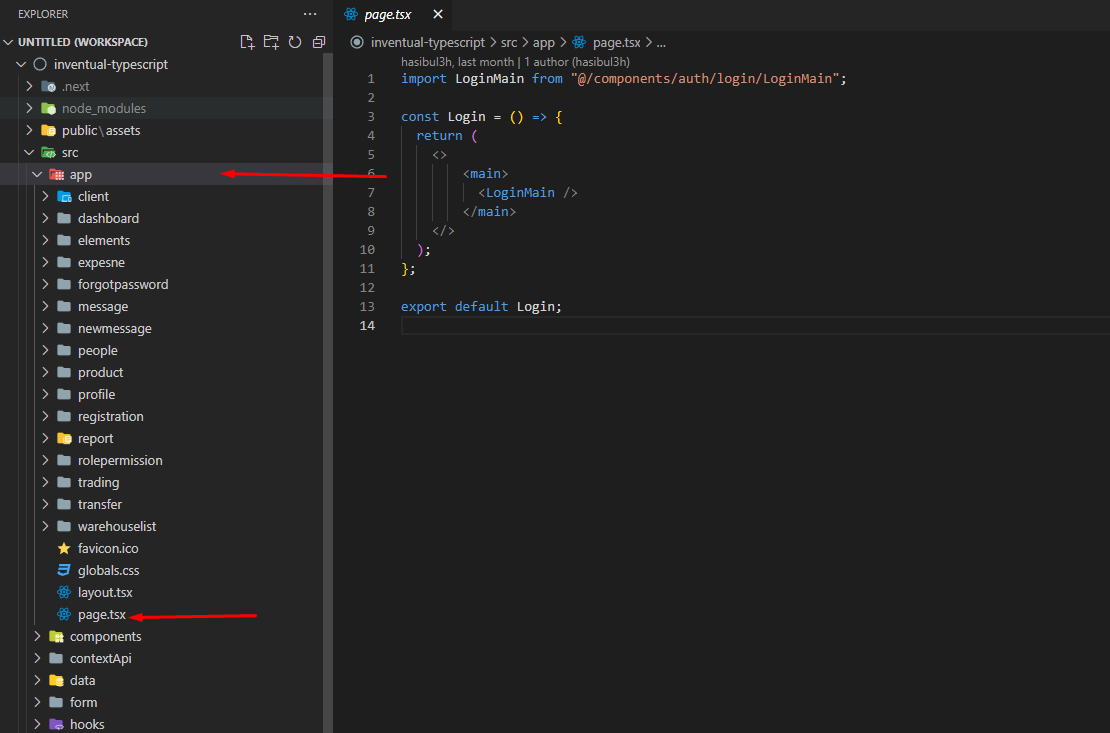1110x733 pixels.
Task: Expand the dashboard folder
Action: [45, 218]
